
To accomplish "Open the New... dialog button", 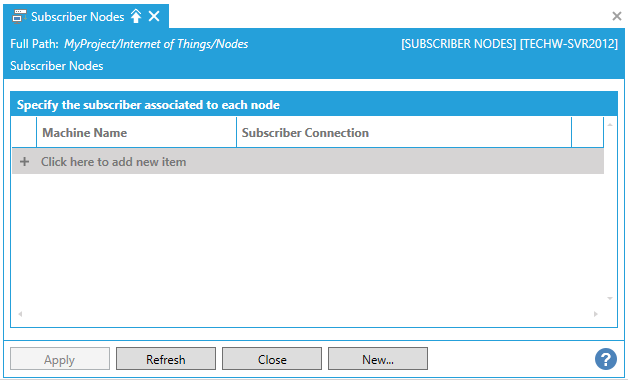I will pos(378,359).
